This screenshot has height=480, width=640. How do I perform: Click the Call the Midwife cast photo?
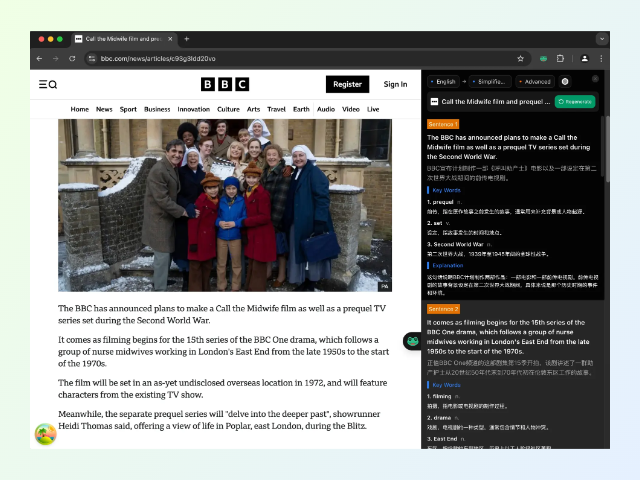(225, 205)
